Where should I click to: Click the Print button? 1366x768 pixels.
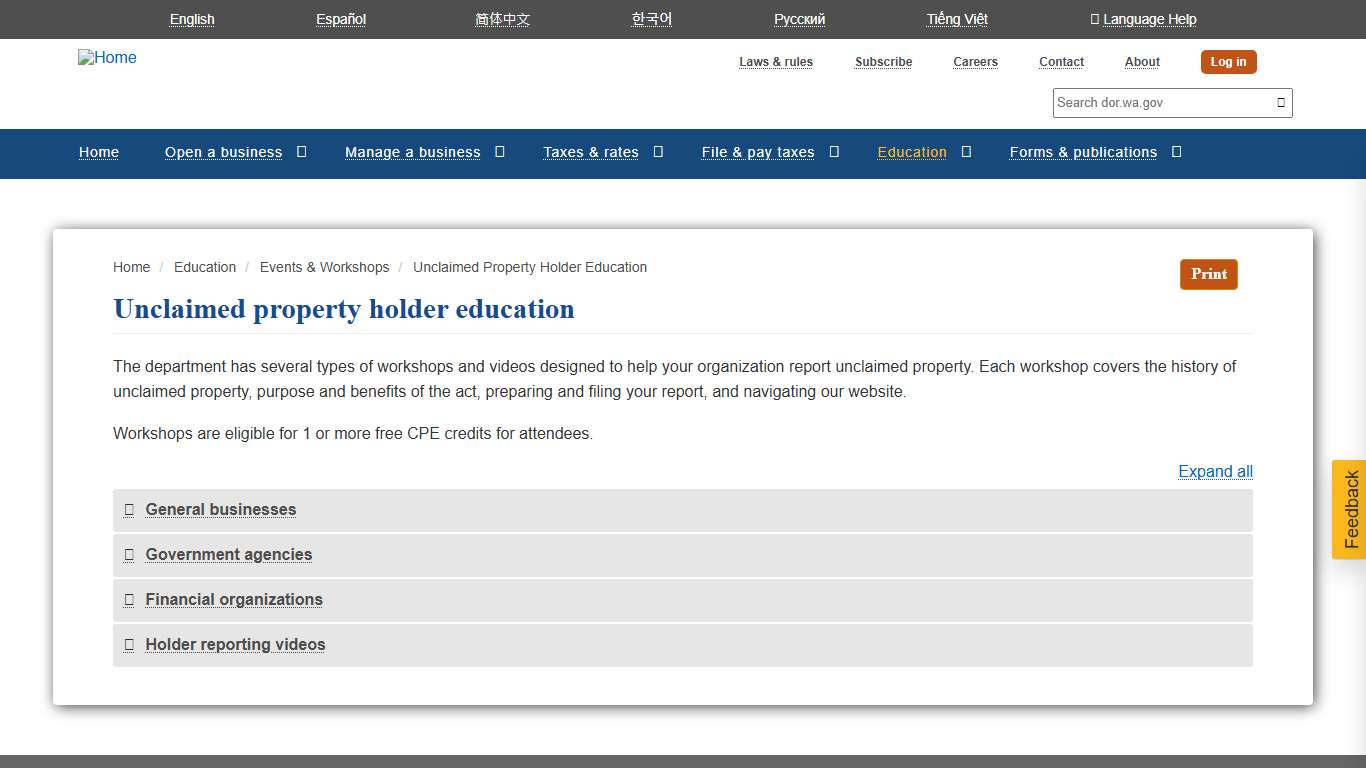pyautogui.click(x=1208, y=274)
